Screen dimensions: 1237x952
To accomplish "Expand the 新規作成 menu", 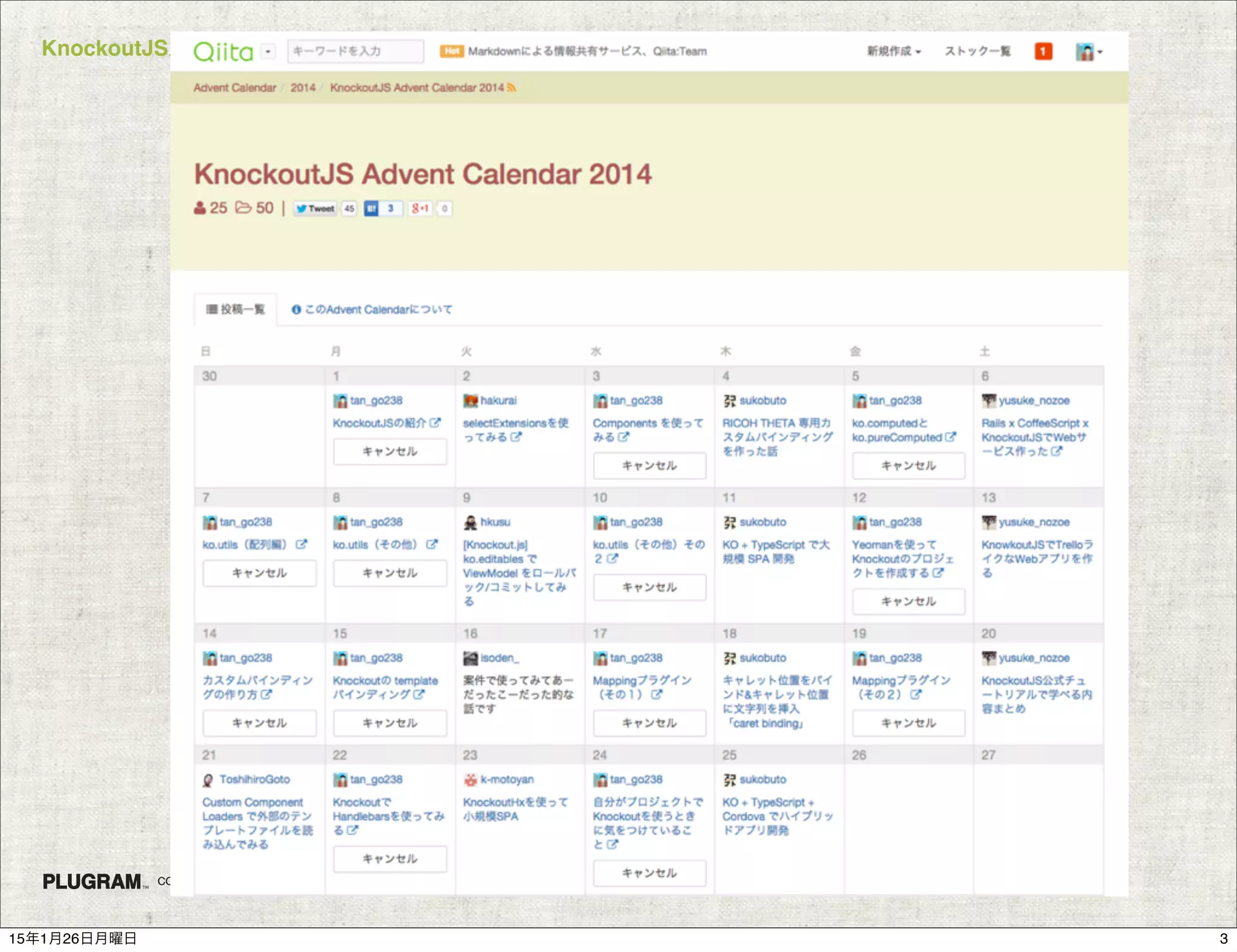I will point(894,51).
